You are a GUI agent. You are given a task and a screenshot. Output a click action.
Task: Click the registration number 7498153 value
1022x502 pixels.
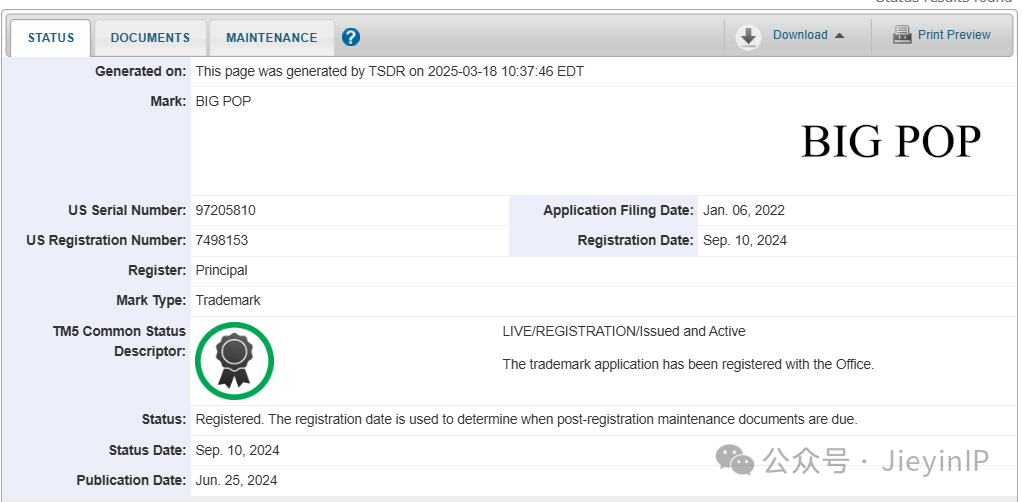point(222,241)
